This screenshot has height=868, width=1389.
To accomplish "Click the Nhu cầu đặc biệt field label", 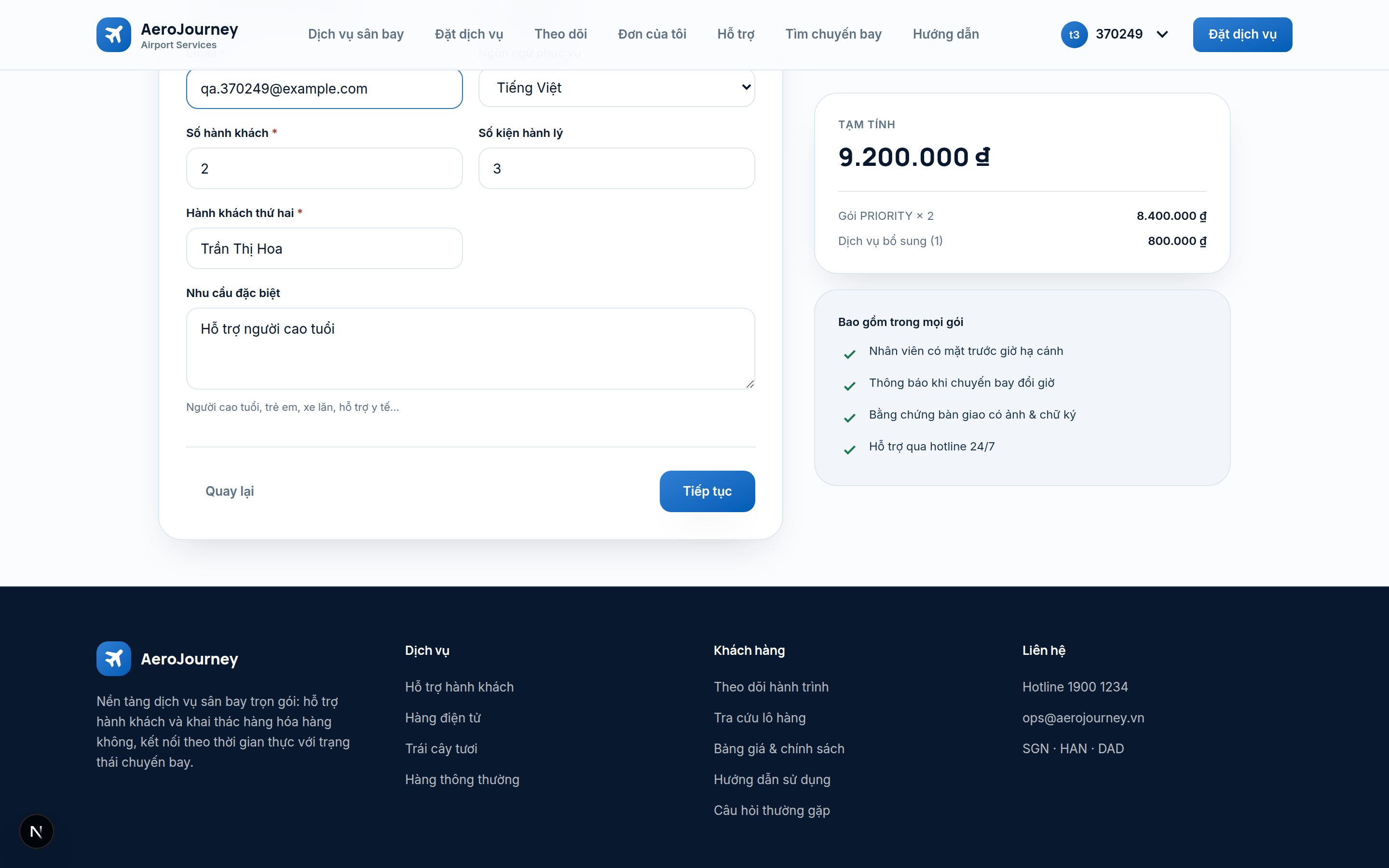I will click(x=233, y=293).
